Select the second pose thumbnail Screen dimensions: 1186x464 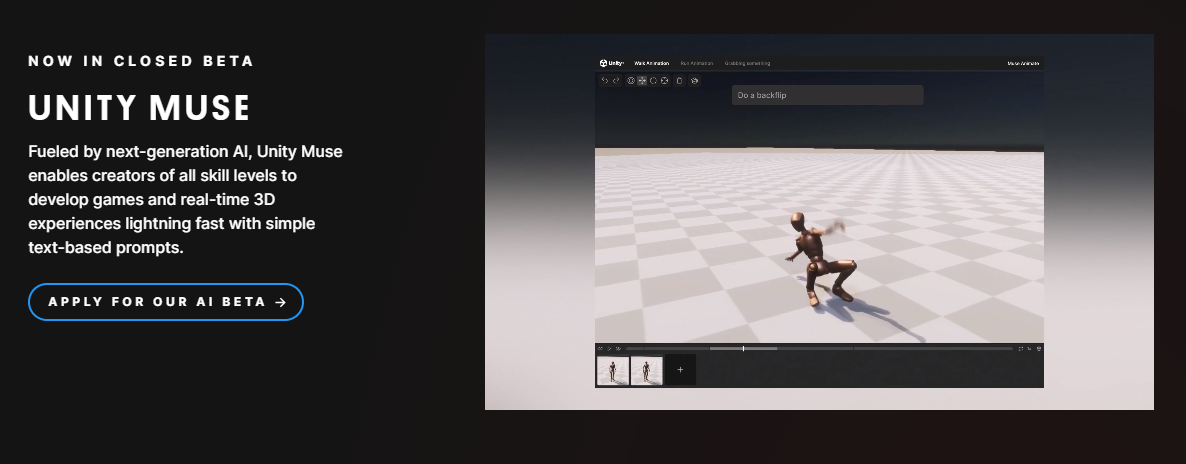[647, 370]
